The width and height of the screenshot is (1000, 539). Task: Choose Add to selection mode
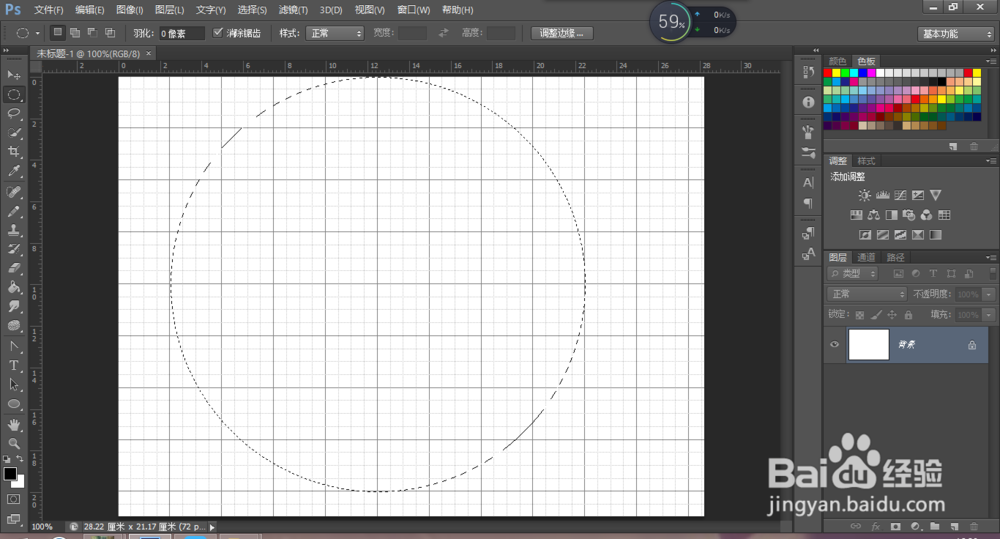click(x=75, y=33)
